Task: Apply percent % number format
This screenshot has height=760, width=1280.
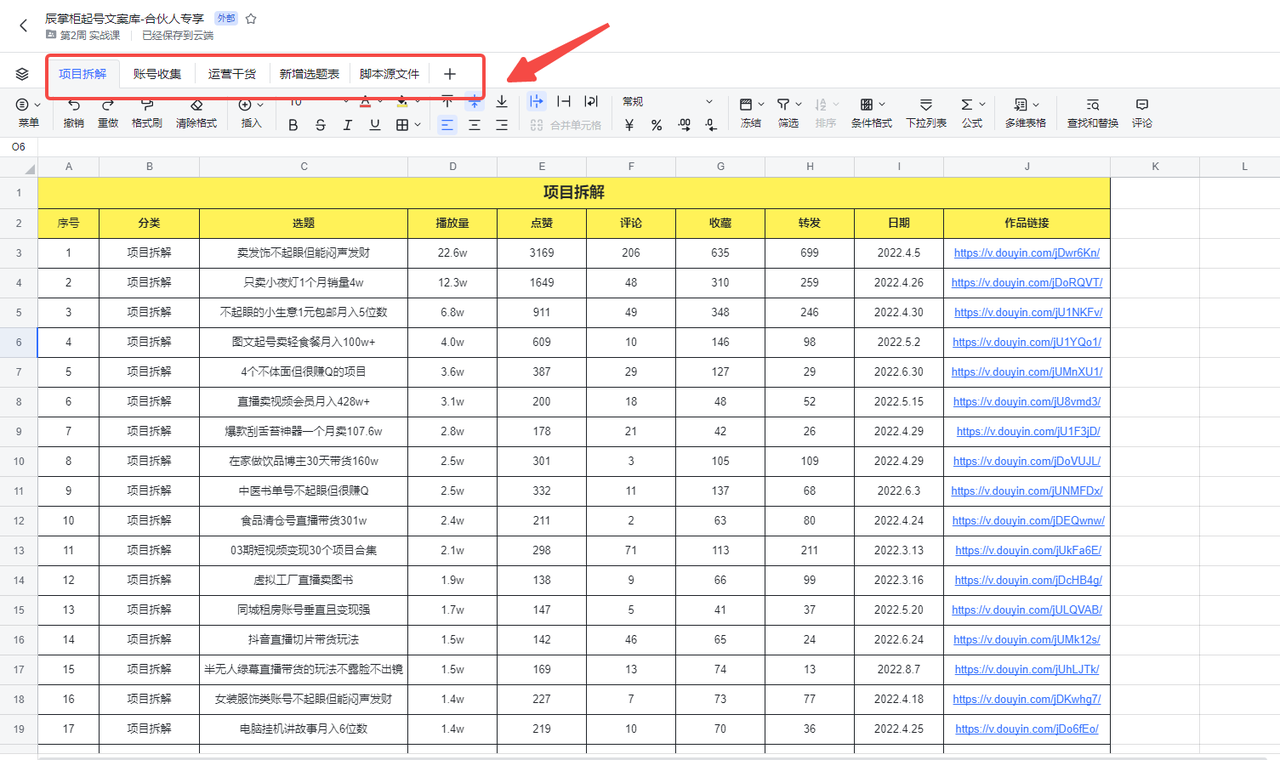Action: point(656,125)
